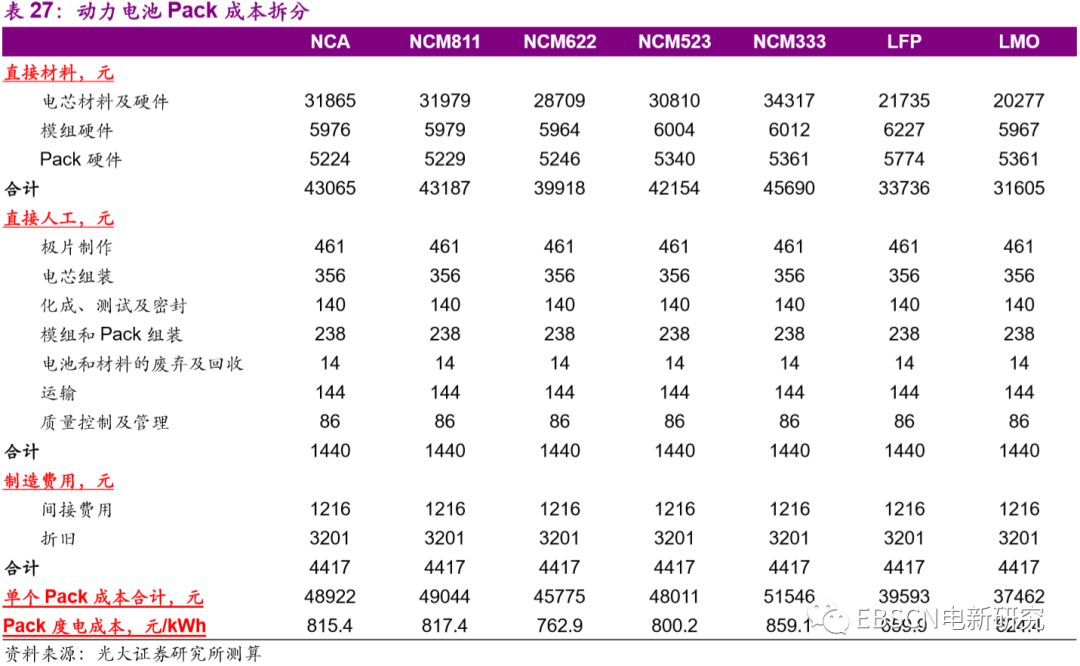1080x666 pixels.
Task: Select the NCA column header
Action: tap(330, 42)
